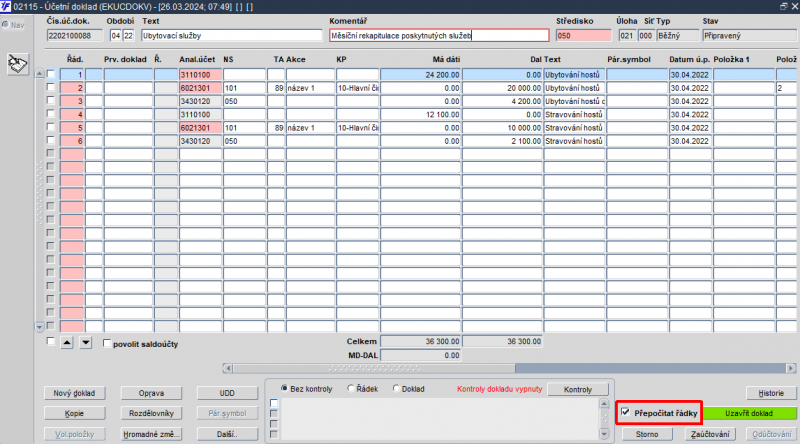Click the grid scroll down arrow
Viewport: 800px width, 444px height.
39,327
